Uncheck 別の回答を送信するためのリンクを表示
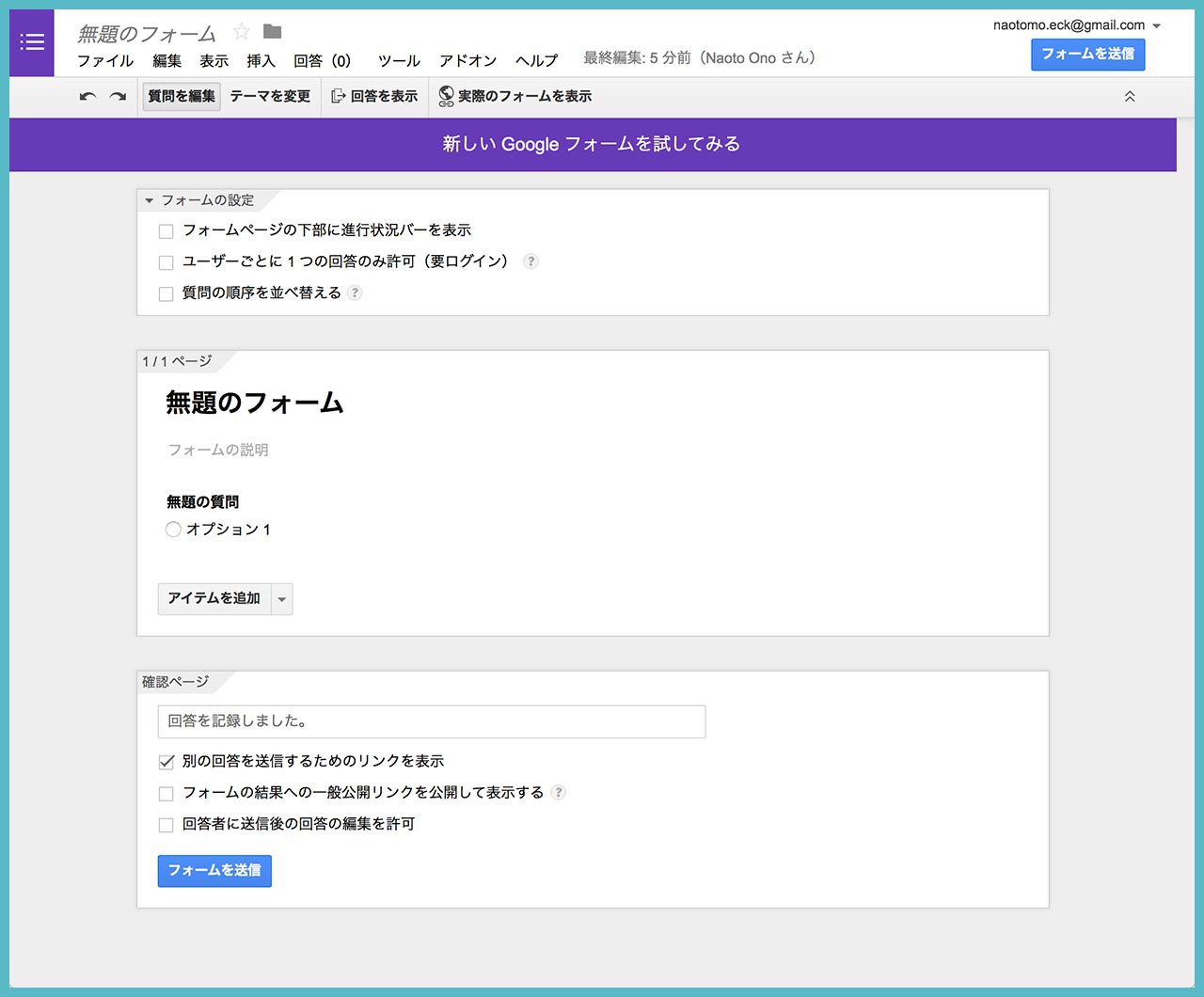 pyautogui.click(x=166, y=762)
